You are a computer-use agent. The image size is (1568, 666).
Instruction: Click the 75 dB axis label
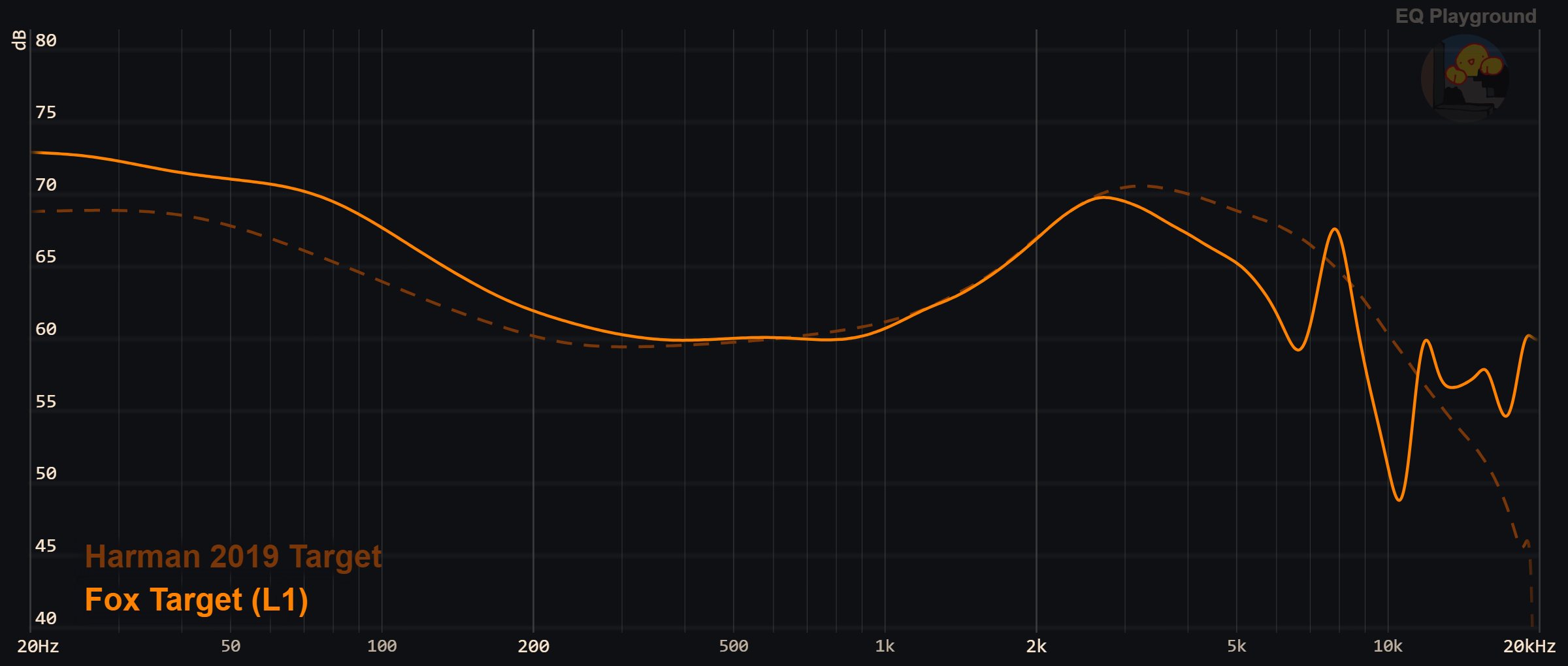point(46,112)
